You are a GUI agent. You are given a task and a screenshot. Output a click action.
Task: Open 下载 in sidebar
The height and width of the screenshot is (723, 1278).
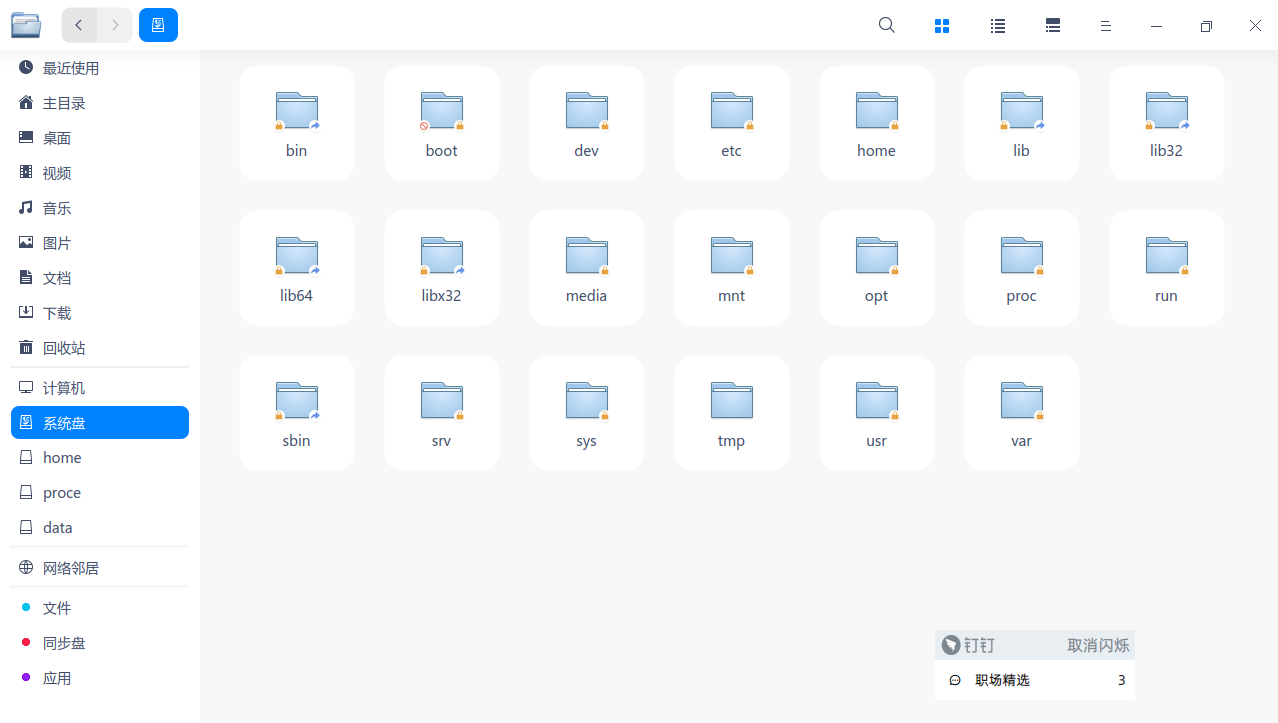click(x=100, y=313)
